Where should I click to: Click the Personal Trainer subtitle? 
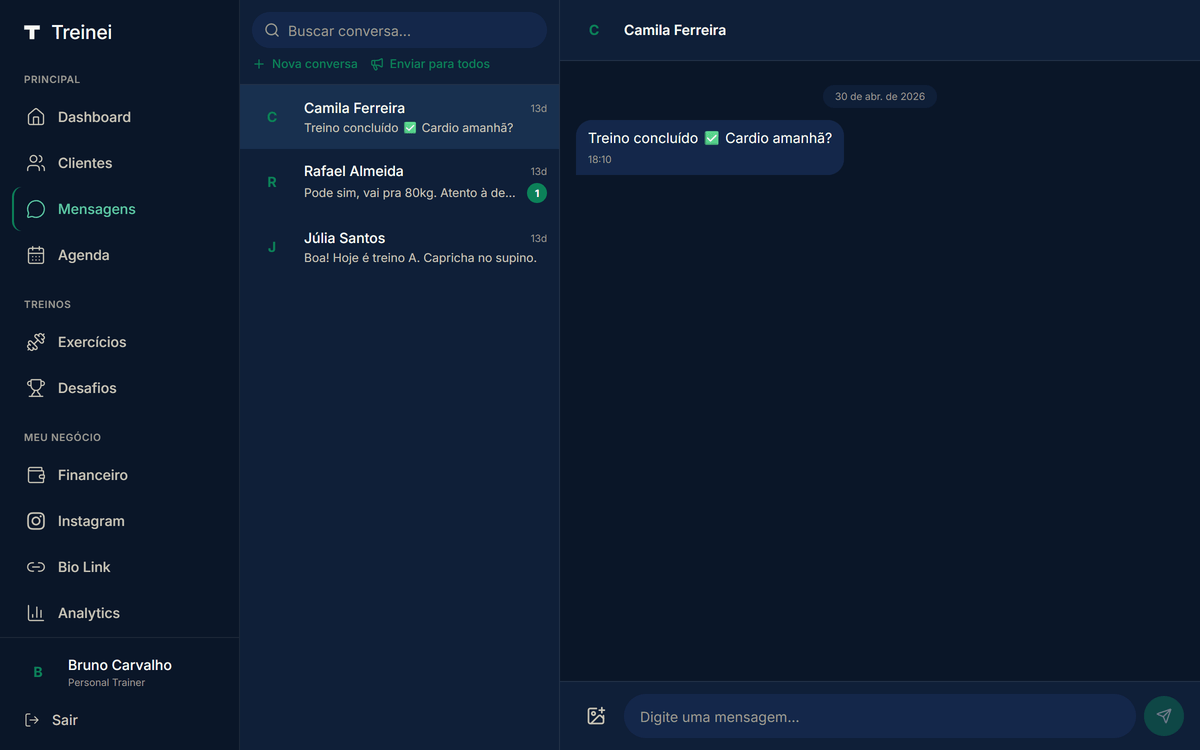(106, 683)
